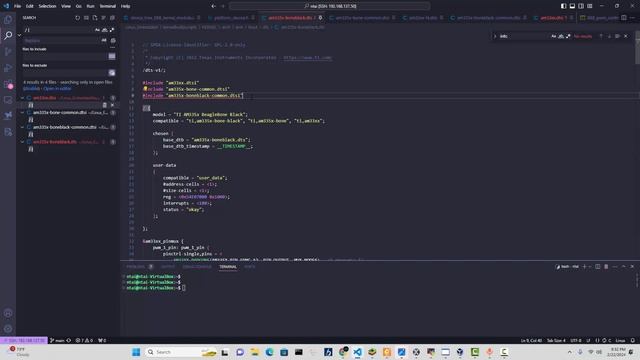Open the Source Control view
The image size is (640, 360).
8,51
